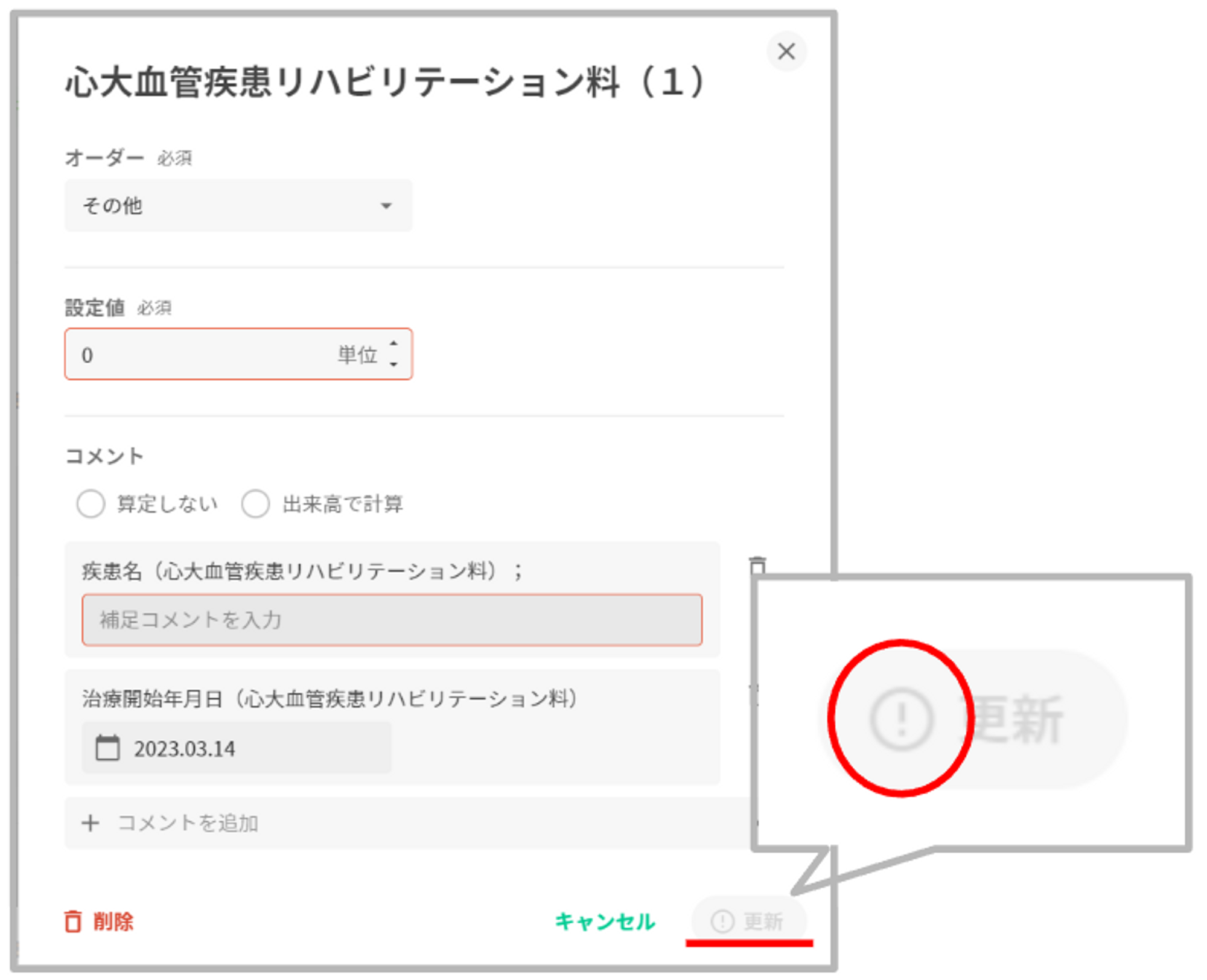
Task: Click the calendar icon in date field
Action: coord(108,748)
